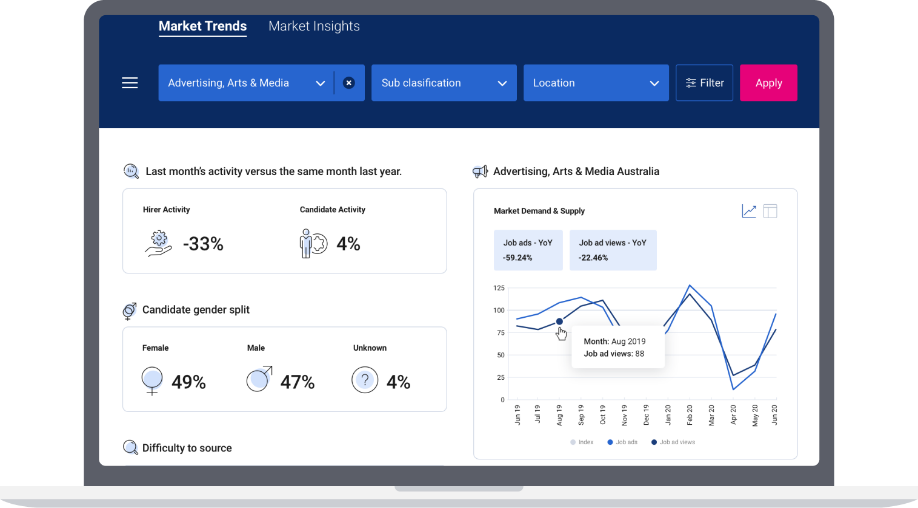Viewport: 918px width, 508px height.
Task: Switch to line chart view icon
Action: pos(749,211)
